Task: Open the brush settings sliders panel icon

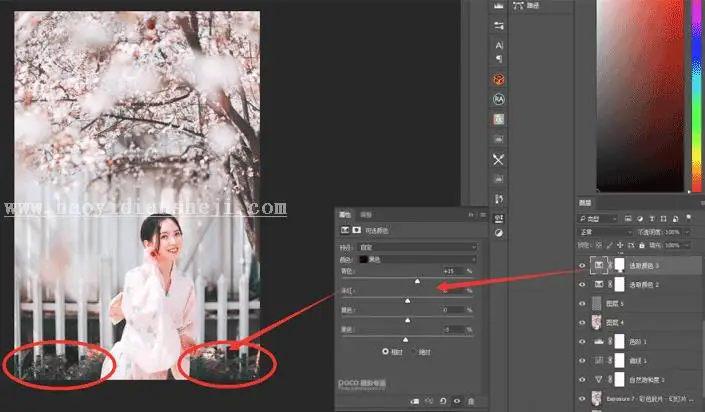Action: [499, 26]
